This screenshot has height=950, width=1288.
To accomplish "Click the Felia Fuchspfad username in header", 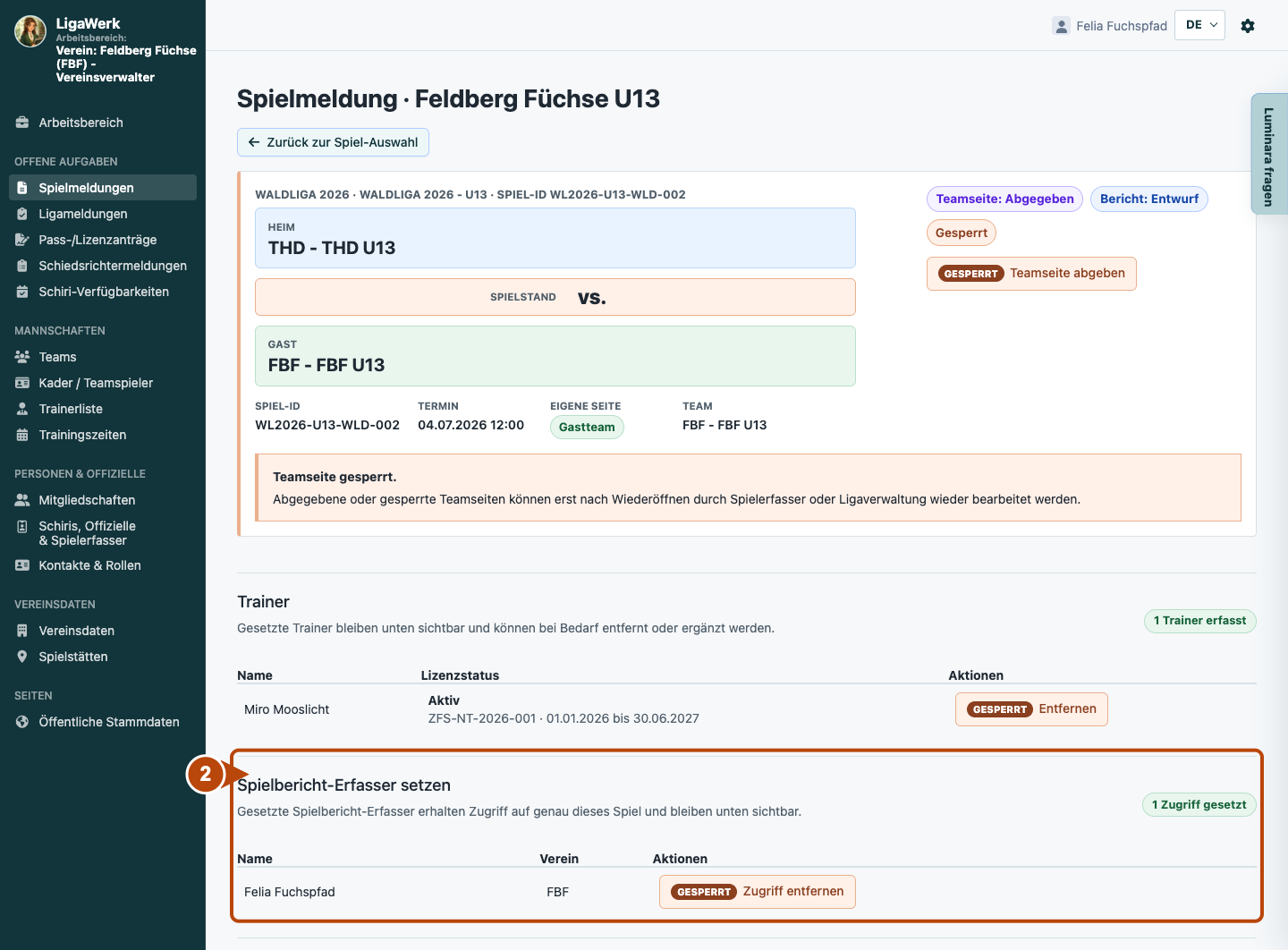I will click(x=1122, y=26).
